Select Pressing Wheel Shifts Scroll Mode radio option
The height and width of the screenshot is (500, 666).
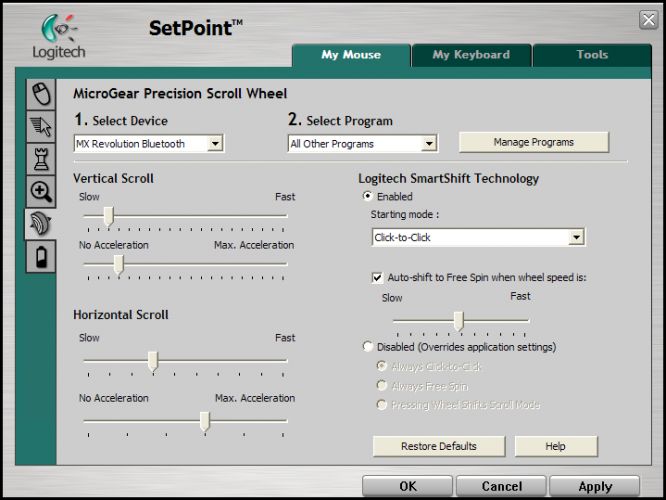coord(382,404)
